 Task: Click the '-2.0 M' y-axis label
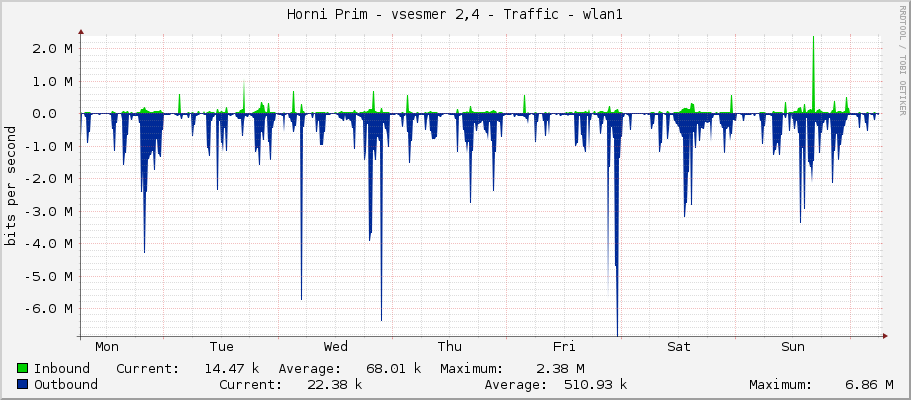49,178
